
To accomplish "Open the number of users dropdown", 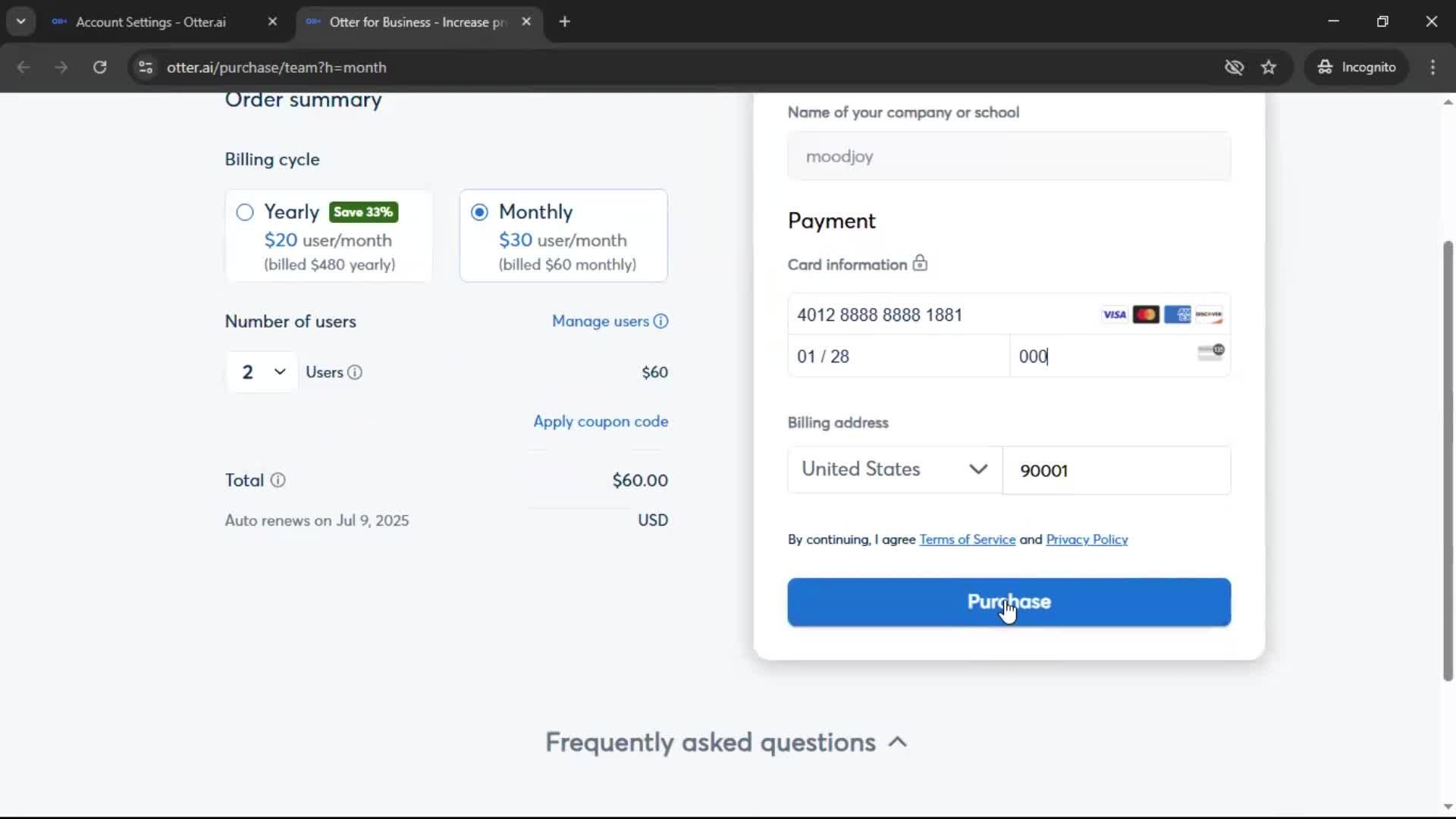I will click(262, 372).
